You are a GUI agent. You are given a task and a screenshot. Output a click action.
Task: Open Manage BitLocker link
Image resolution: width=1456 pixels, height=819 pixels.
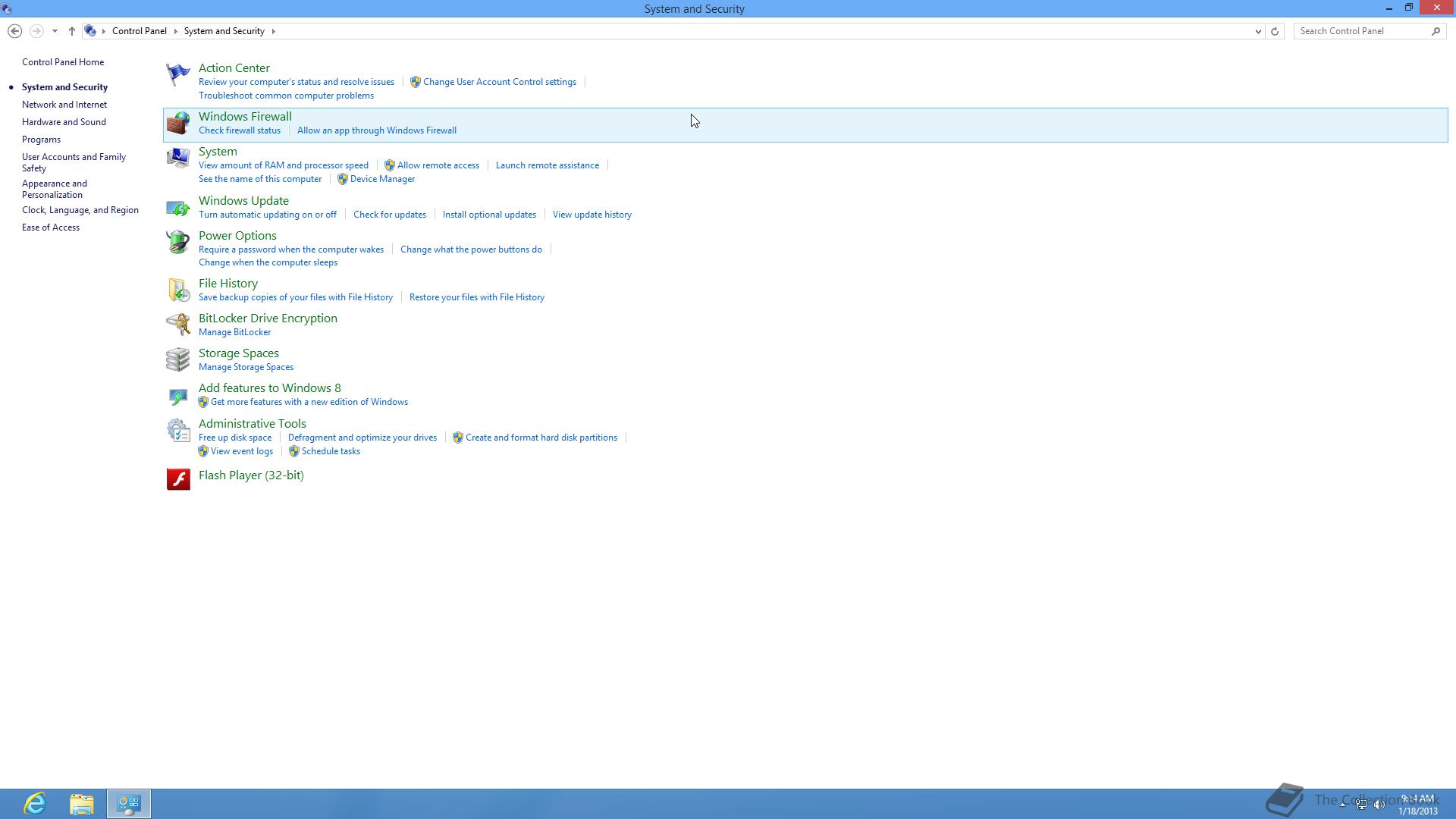tap(235, 332)
